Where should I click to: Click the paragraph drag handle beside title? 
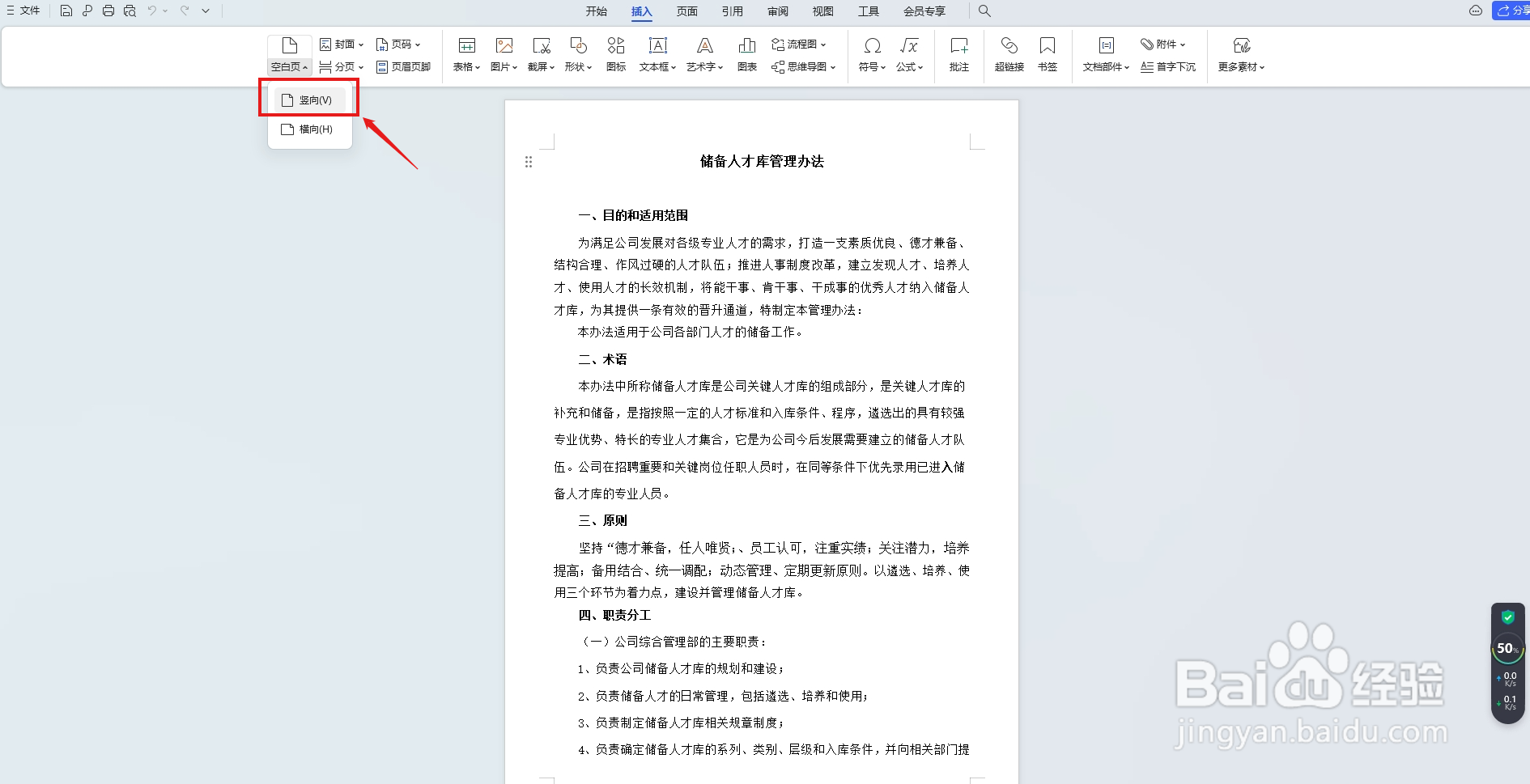click(529, 162)
